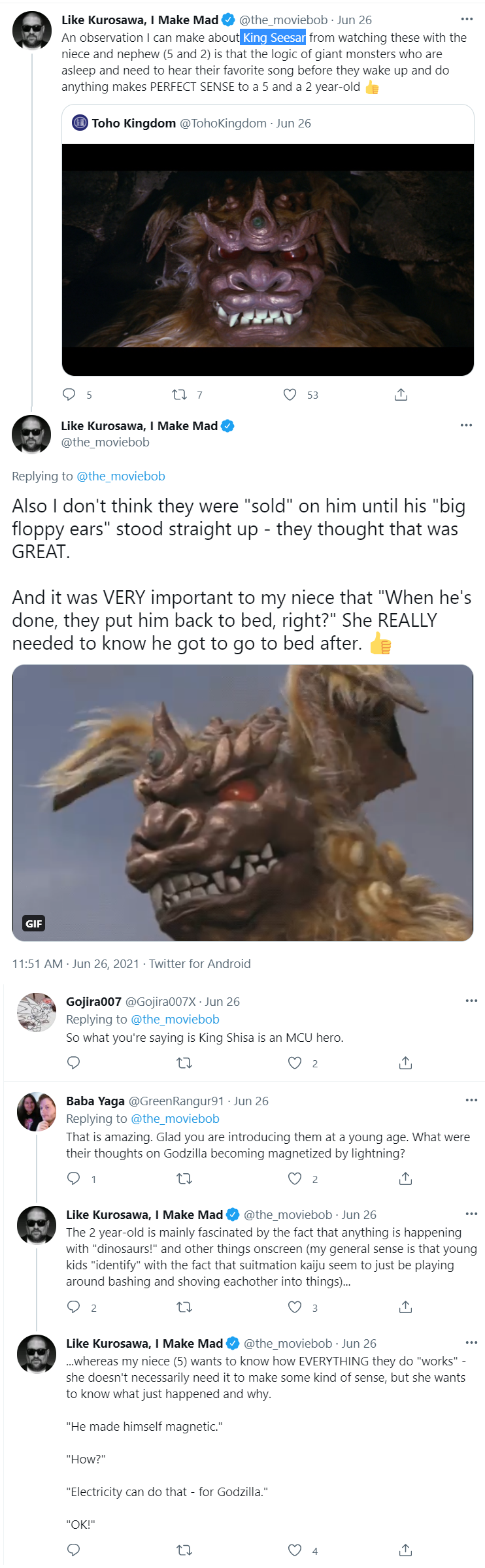This screenshot has height=1568, width=485.
Task: Reply to the King Seesar observation tweet
Action: pos(69,394)
